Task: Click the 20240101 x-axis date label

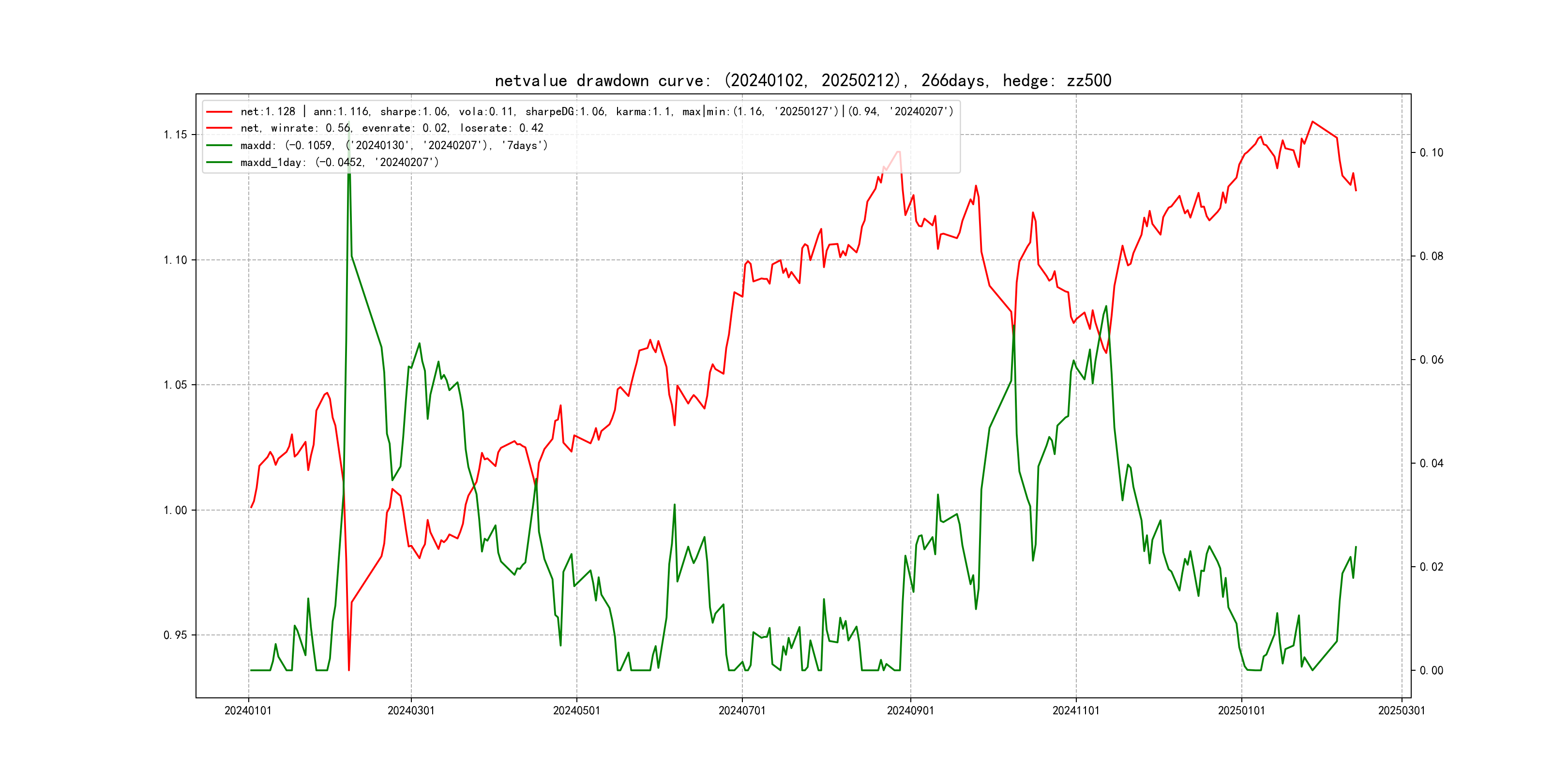Action: (248, 711)
